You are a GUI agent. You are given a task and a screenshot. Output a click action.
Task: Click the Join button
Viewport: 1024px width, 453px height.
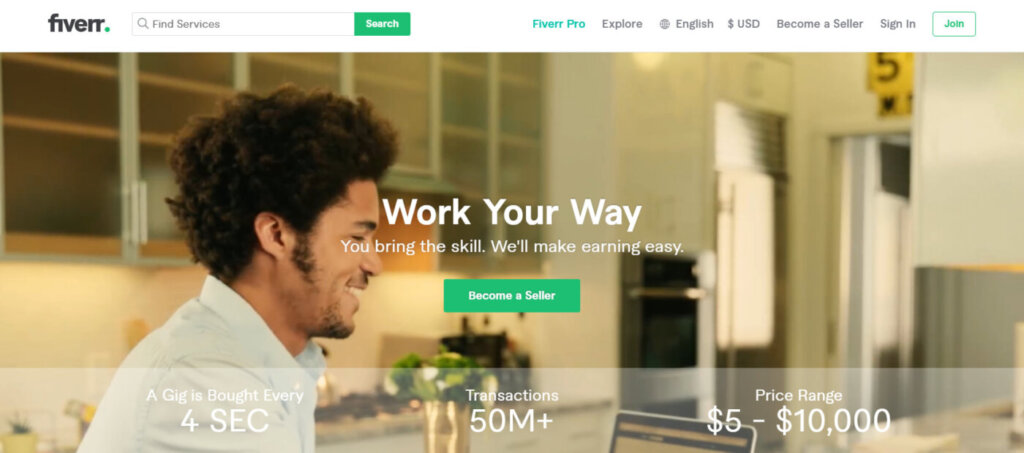(953, 24)
